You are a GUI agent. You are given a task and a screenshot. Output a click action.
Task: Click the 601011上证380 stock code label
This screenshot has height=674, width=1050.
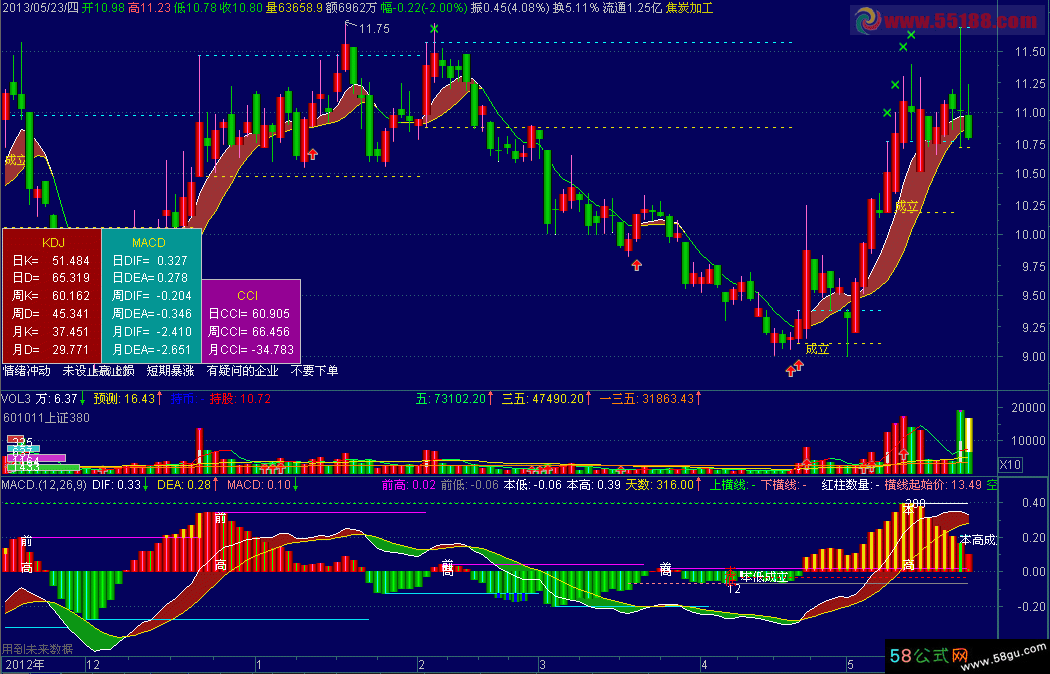[46, 418]
